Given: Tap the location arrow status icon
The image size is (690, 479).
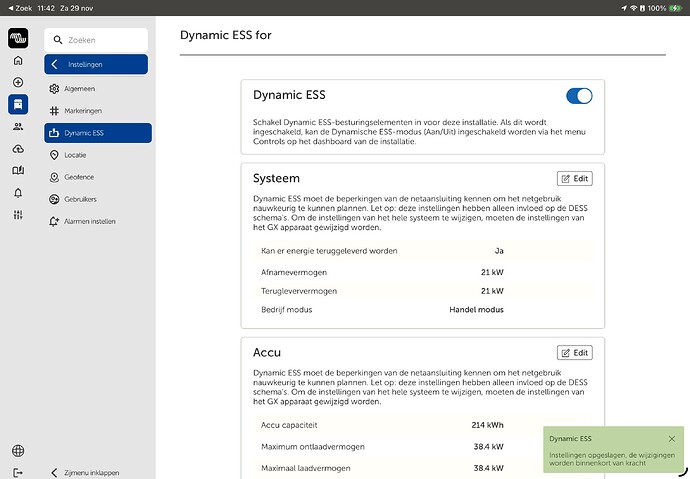Looking at the screenshot, I should click(x=624, y=8).
